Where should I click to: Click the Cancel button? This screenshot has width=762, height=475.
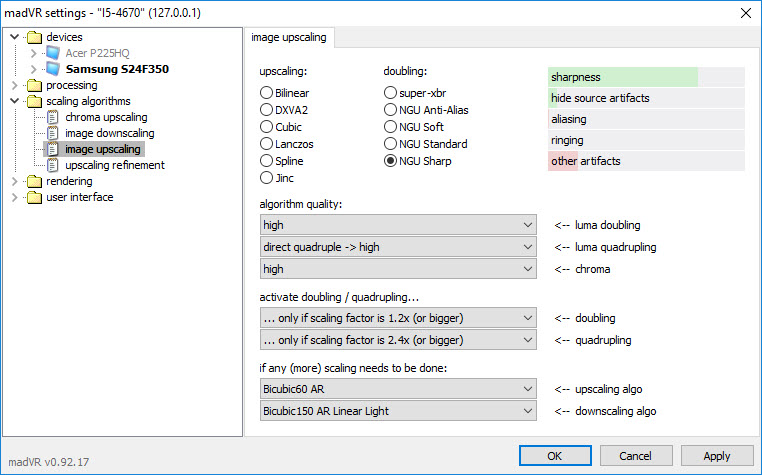point(636,456)
